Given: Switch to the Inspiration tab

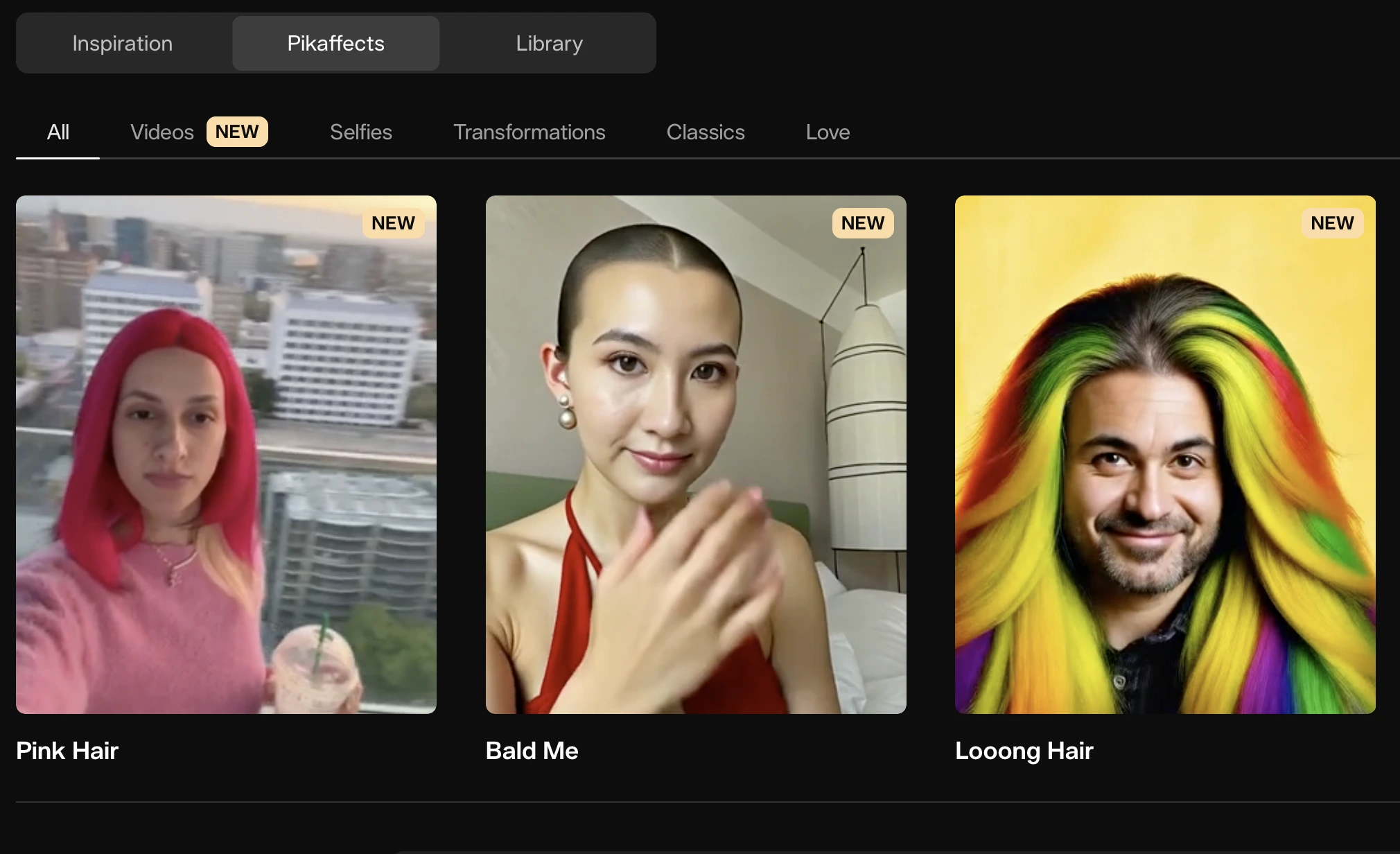Looking at the screenshot, I should coord(123,43).
